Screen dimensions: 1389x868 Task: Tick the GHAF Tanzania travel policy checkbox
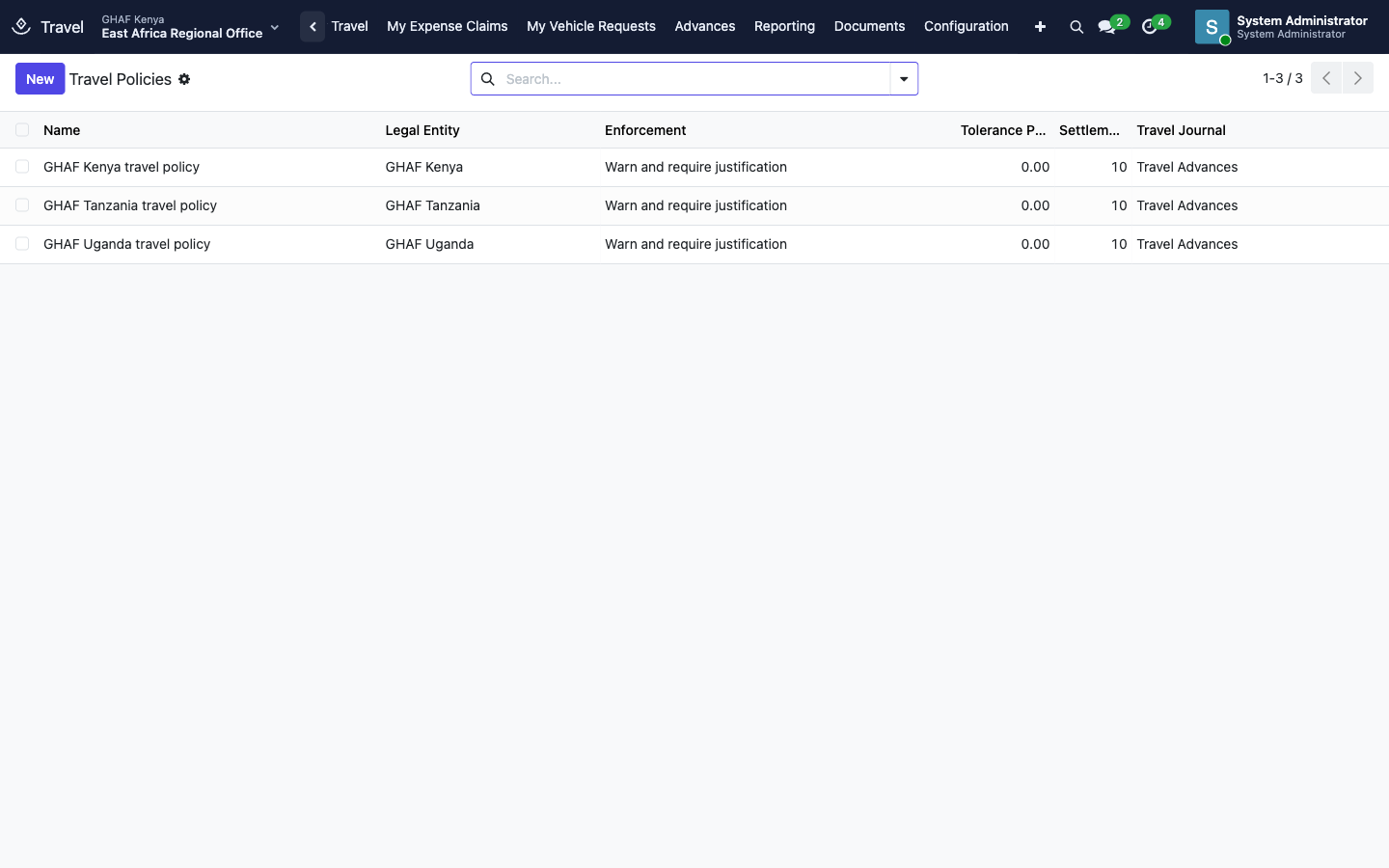coord(22,205)
